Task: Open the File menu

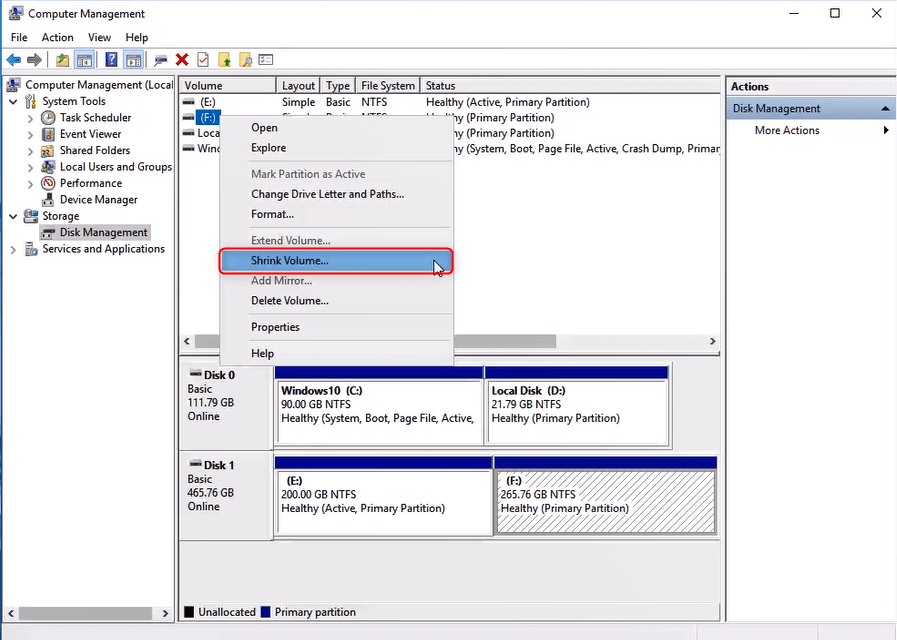Action: [19, 37]
